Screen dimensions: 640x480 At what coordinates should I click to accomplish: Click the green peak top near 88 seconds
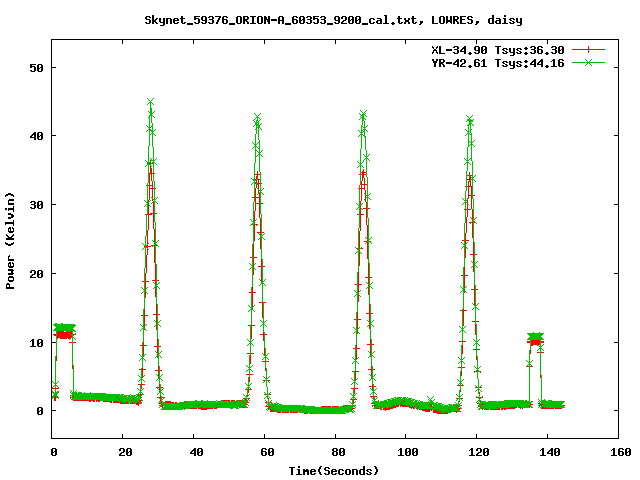point(363,114)
